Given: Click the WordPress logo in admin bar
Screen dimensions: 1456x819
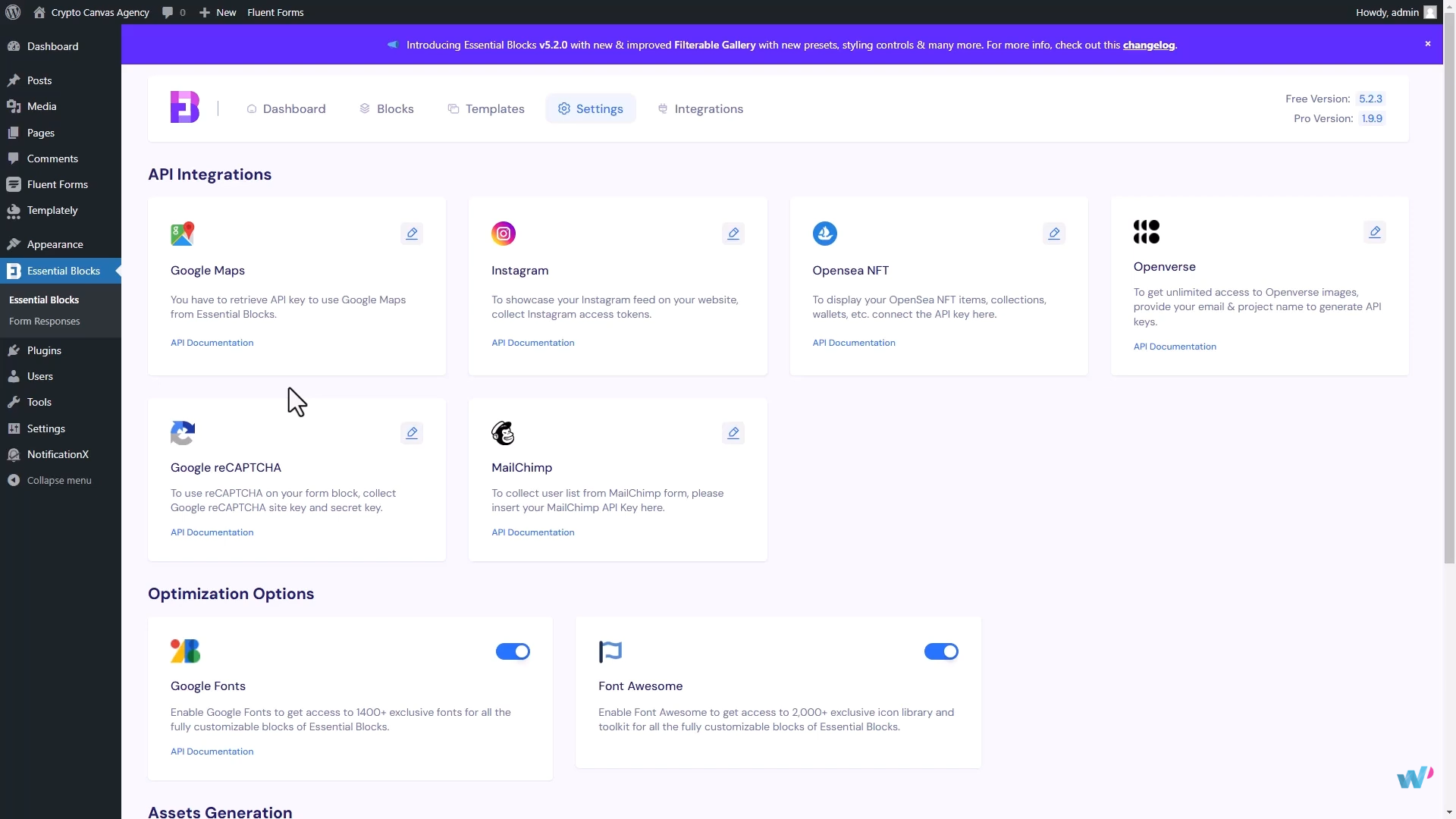Looking at the screenshot, I should click(12, 12).
